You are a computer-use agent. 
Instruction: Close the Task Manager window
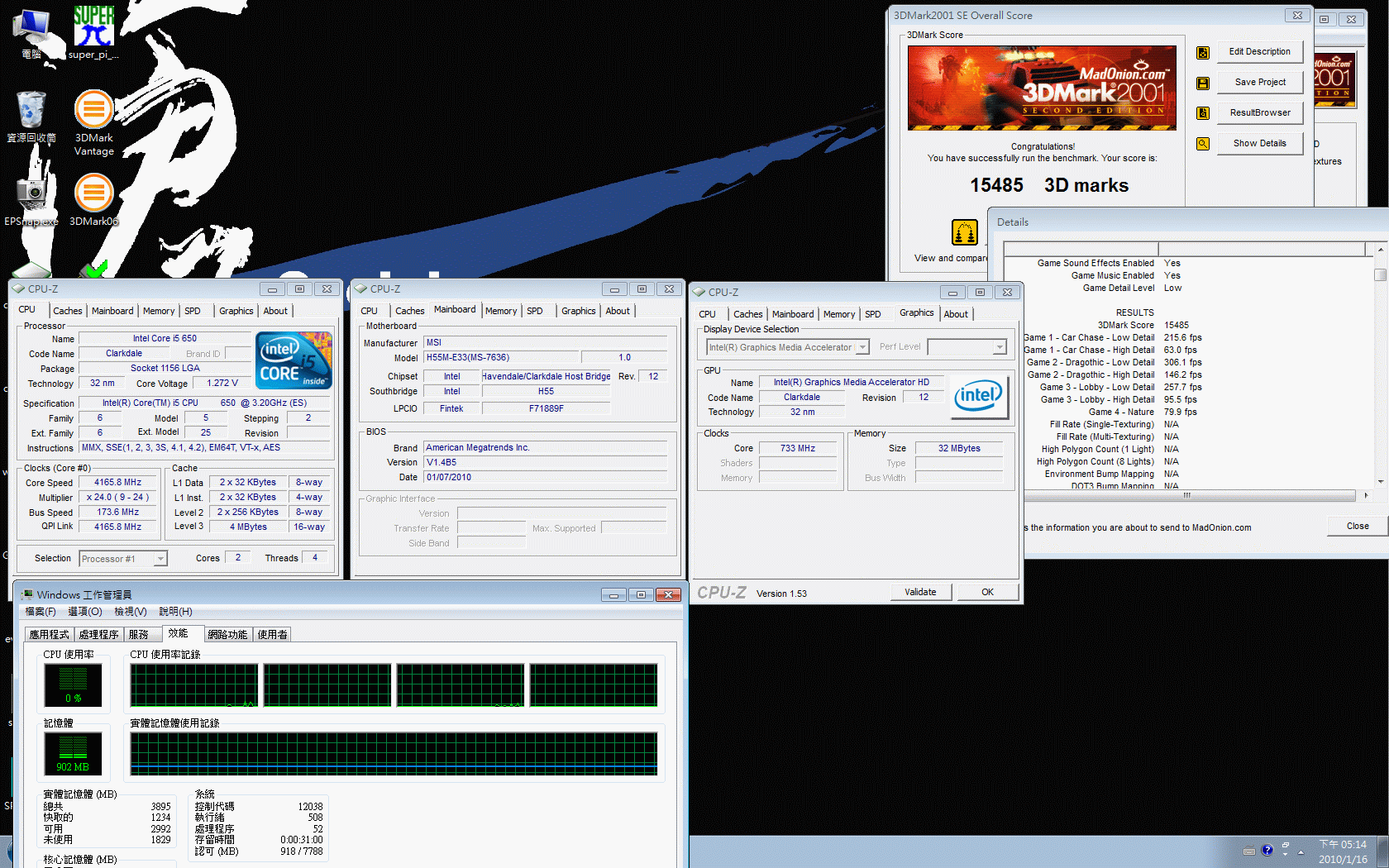[x=668, y=595]
